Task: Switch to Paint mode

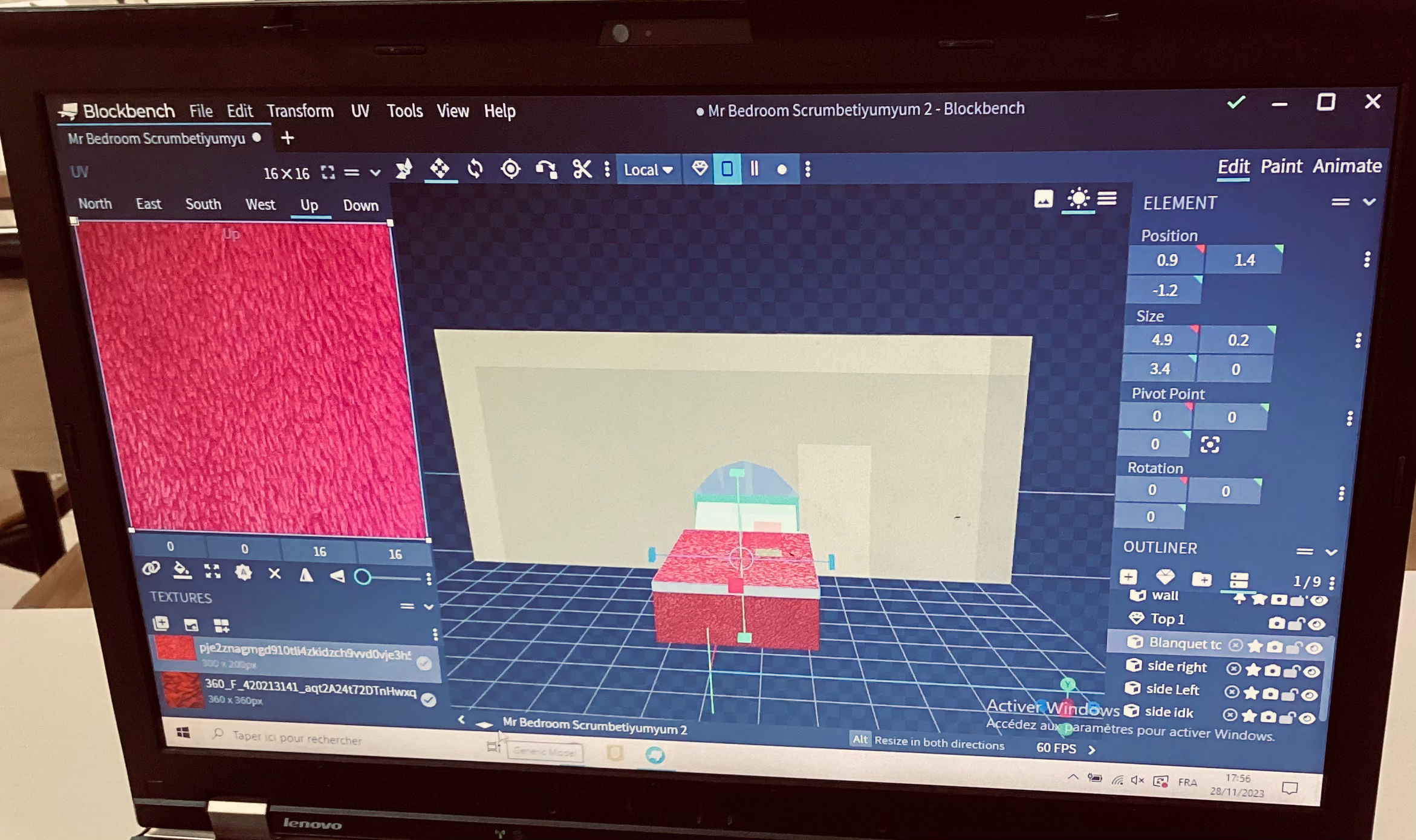Action: click(1281, 166)
